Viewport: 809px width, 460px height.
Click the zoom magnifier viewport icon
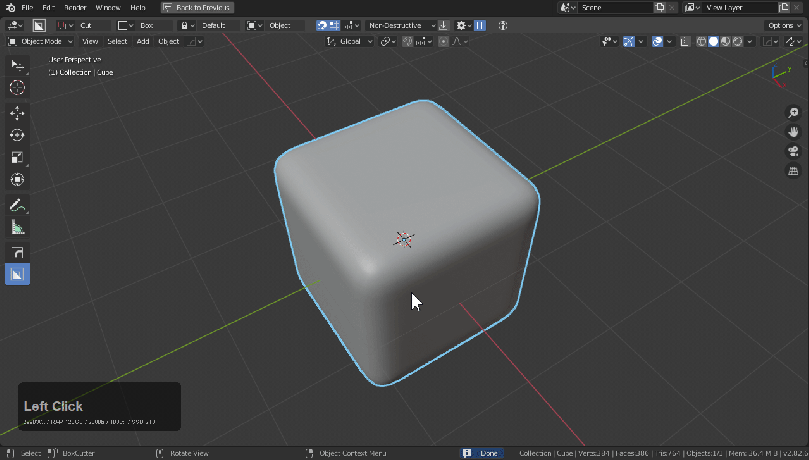tap(793, 113)
